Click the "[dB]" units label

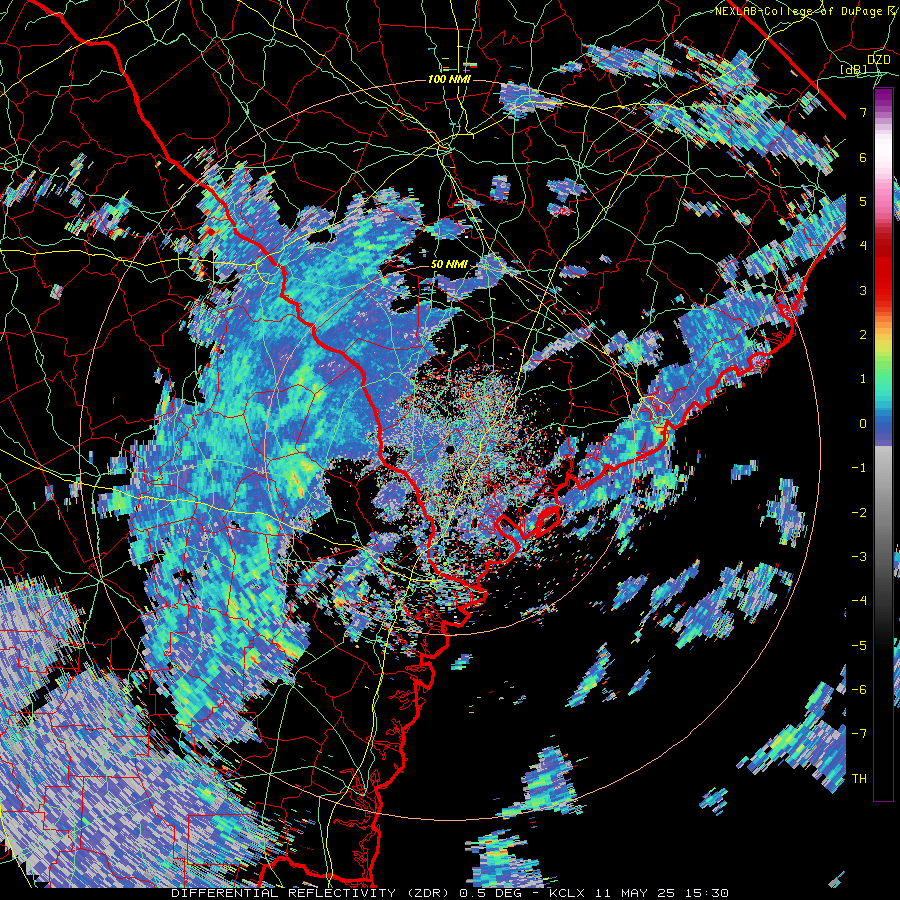853,69
